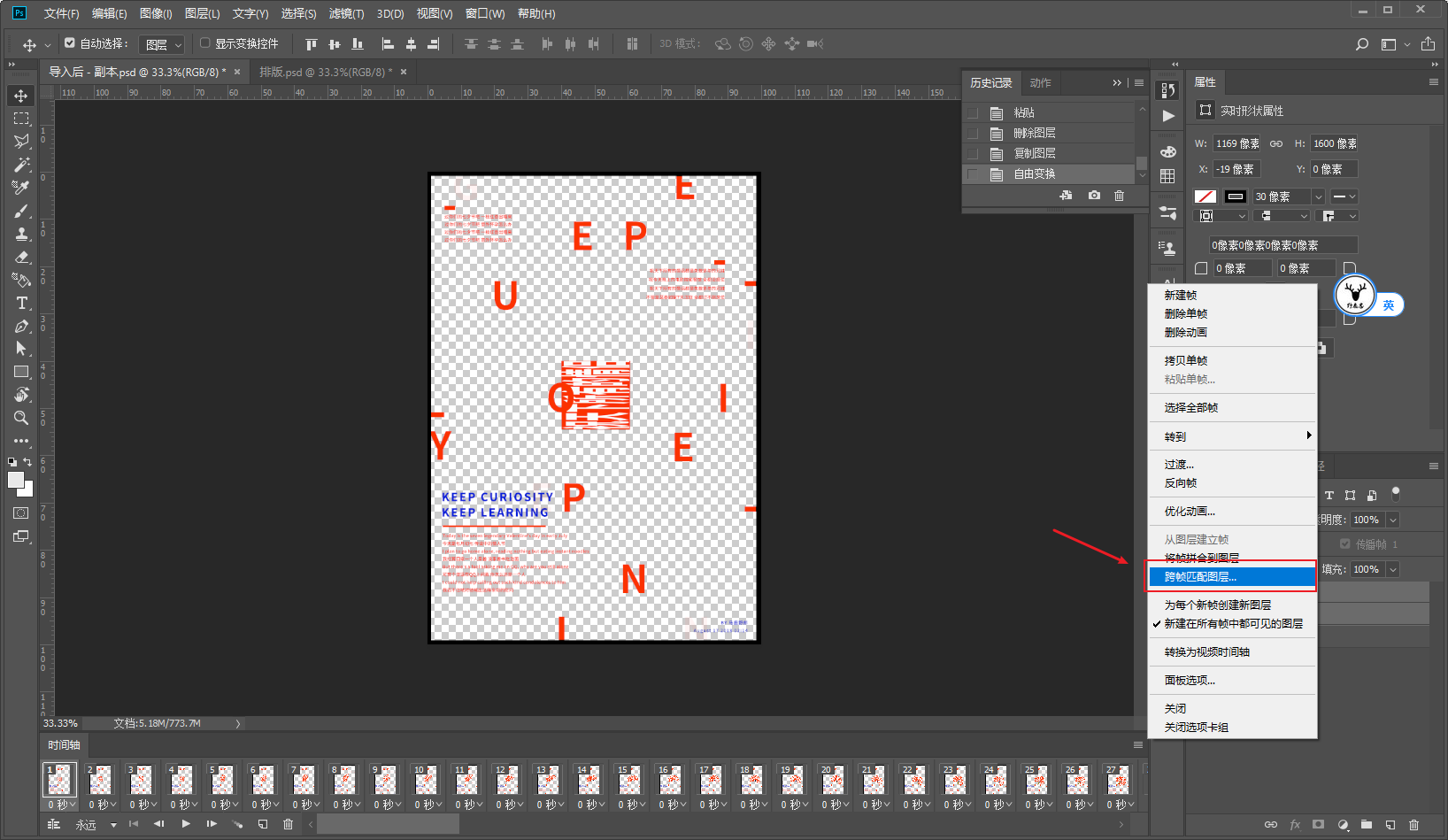Screen dimensions: 1448x840
Task: Open the stroke line style dropdown
Action: click(x=1344, y=197)
